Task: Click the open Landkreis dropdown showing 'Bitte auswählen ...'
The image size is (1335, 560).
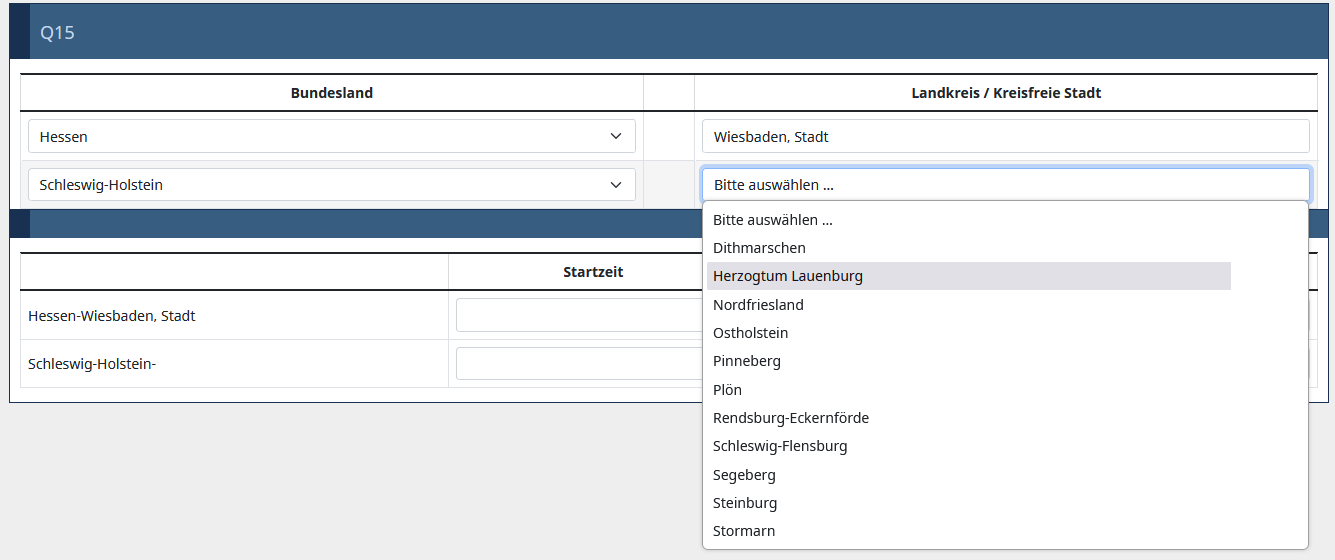Action: click(x=1005, y=185)
